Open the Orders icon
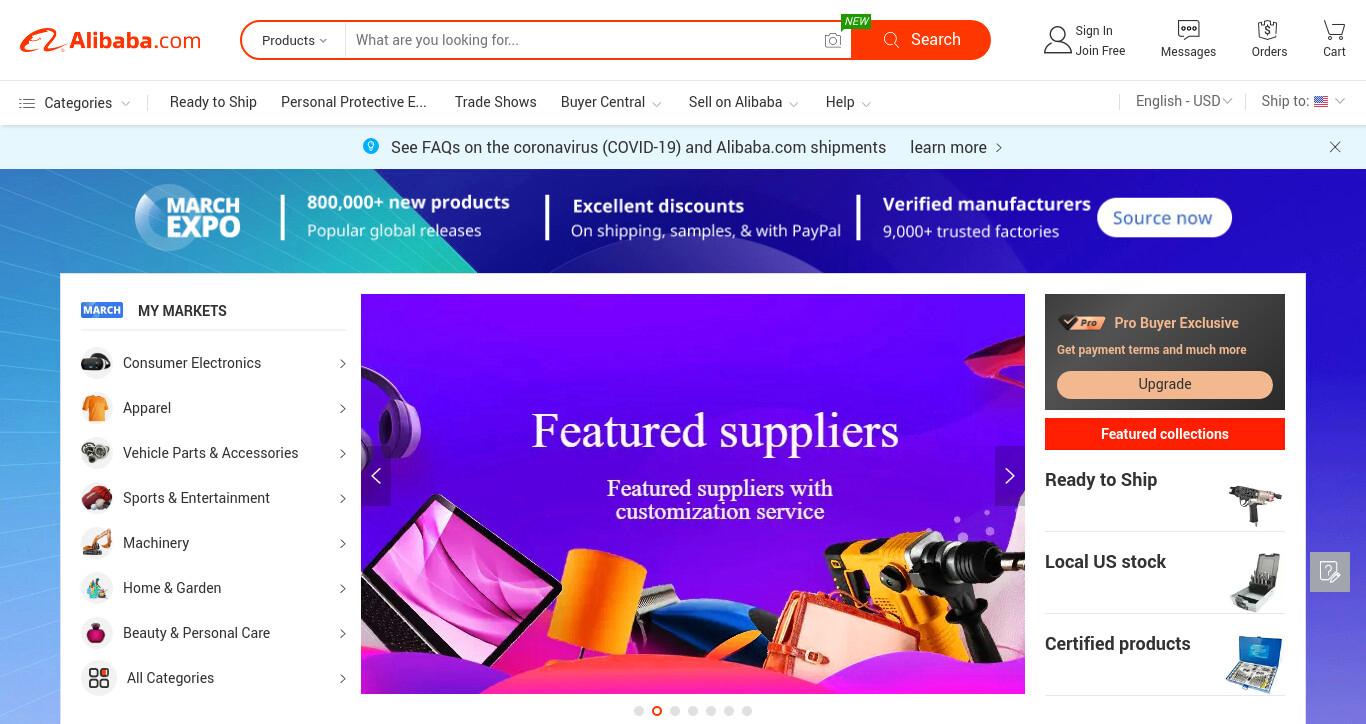The width and height of the screenshot is (1366, 724). 1268,29
